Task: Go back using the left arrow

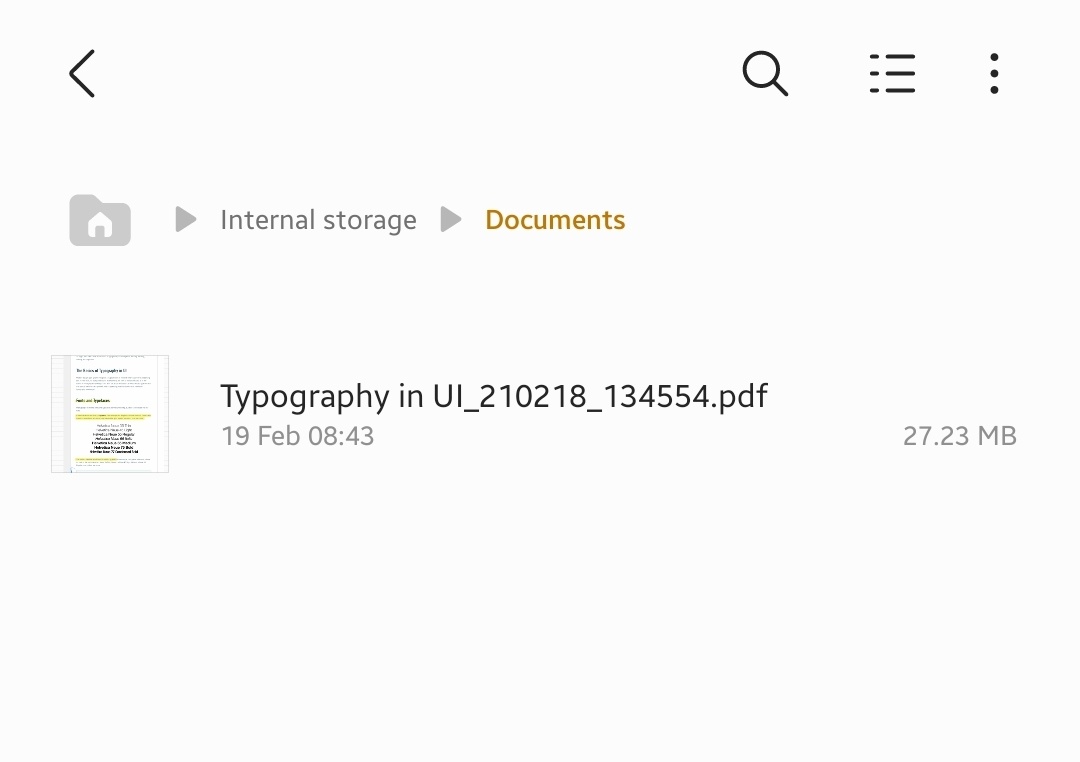Action: (x=82, y=73)
